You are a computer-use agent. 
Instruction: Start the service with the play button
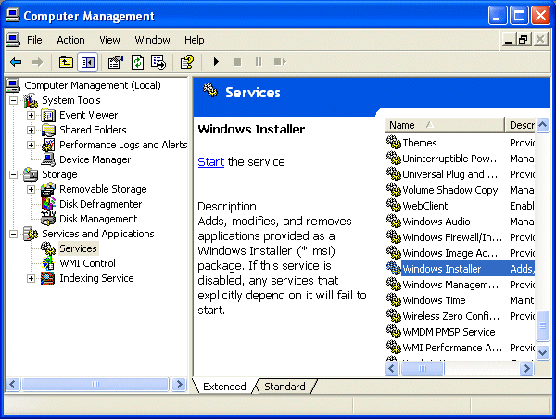point(216,62)
